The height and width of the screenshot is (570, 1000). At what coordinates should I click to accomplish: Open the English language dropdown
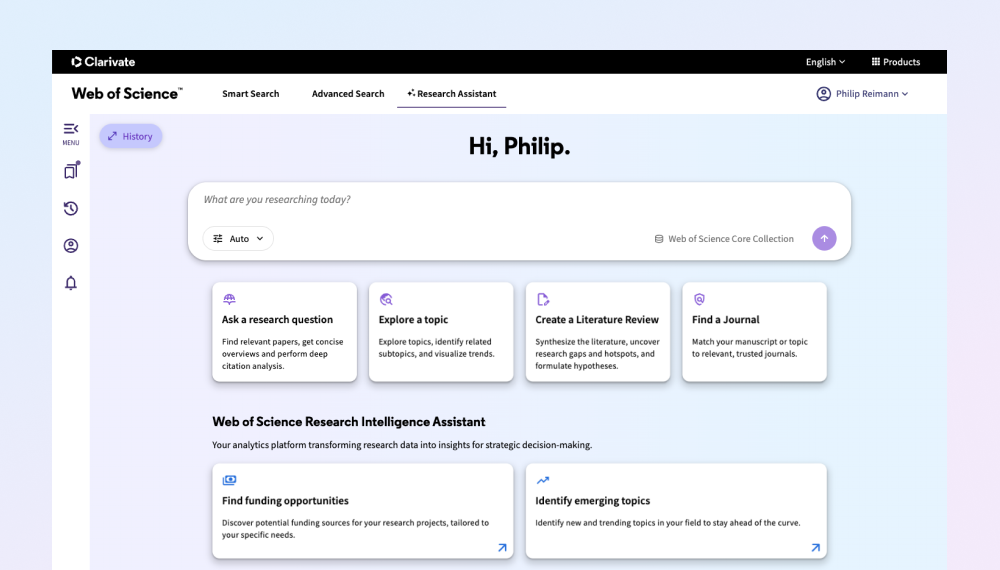pos(825,62)
